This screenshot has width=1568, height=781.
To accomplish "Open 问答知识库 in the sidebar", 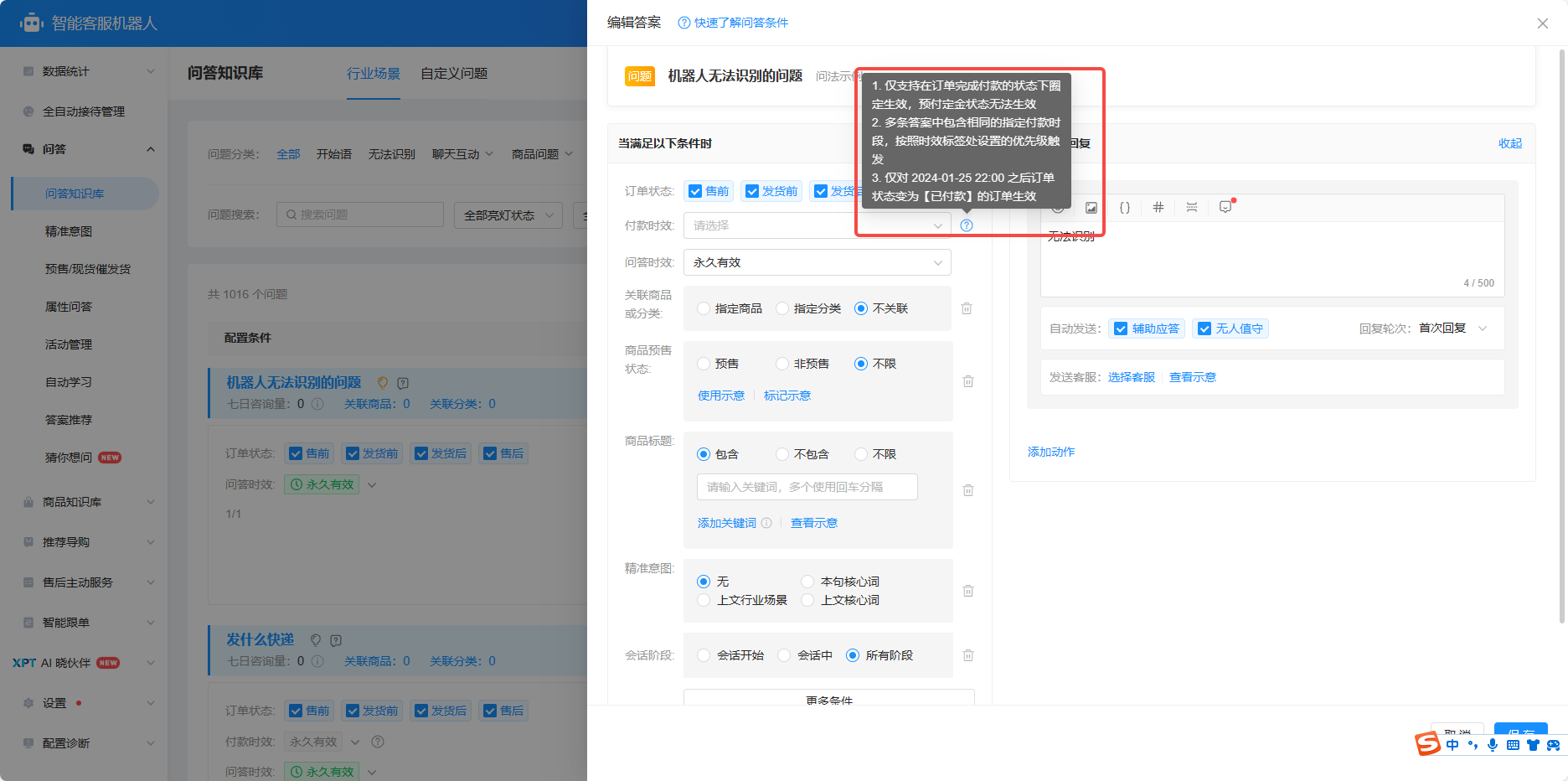I will [x=85, y=194].
